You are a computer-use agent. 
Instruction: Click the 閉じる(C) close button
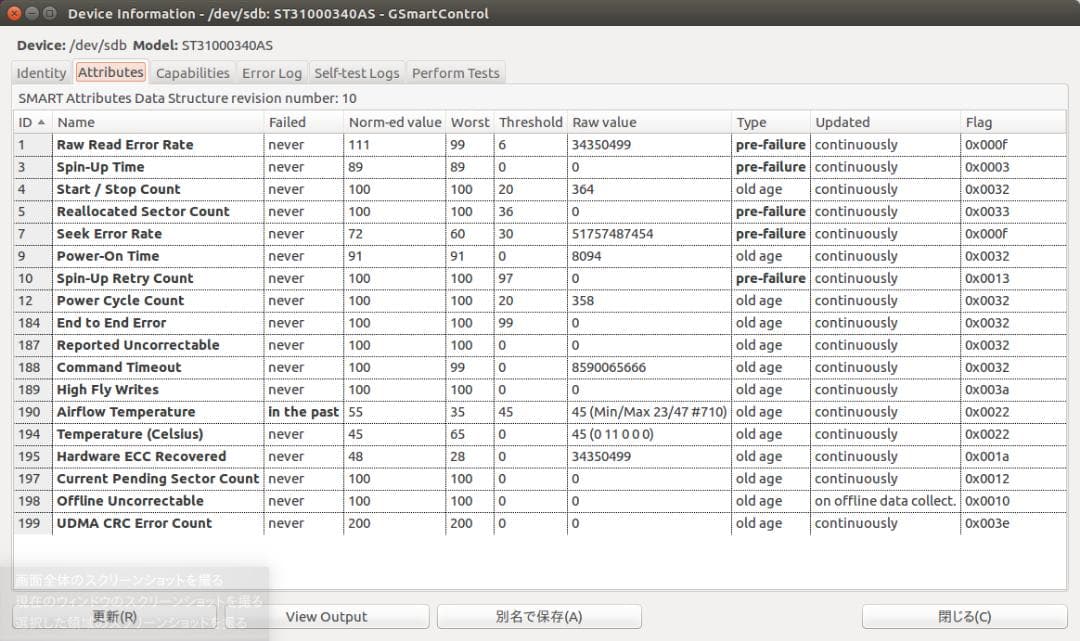[964, 617]
